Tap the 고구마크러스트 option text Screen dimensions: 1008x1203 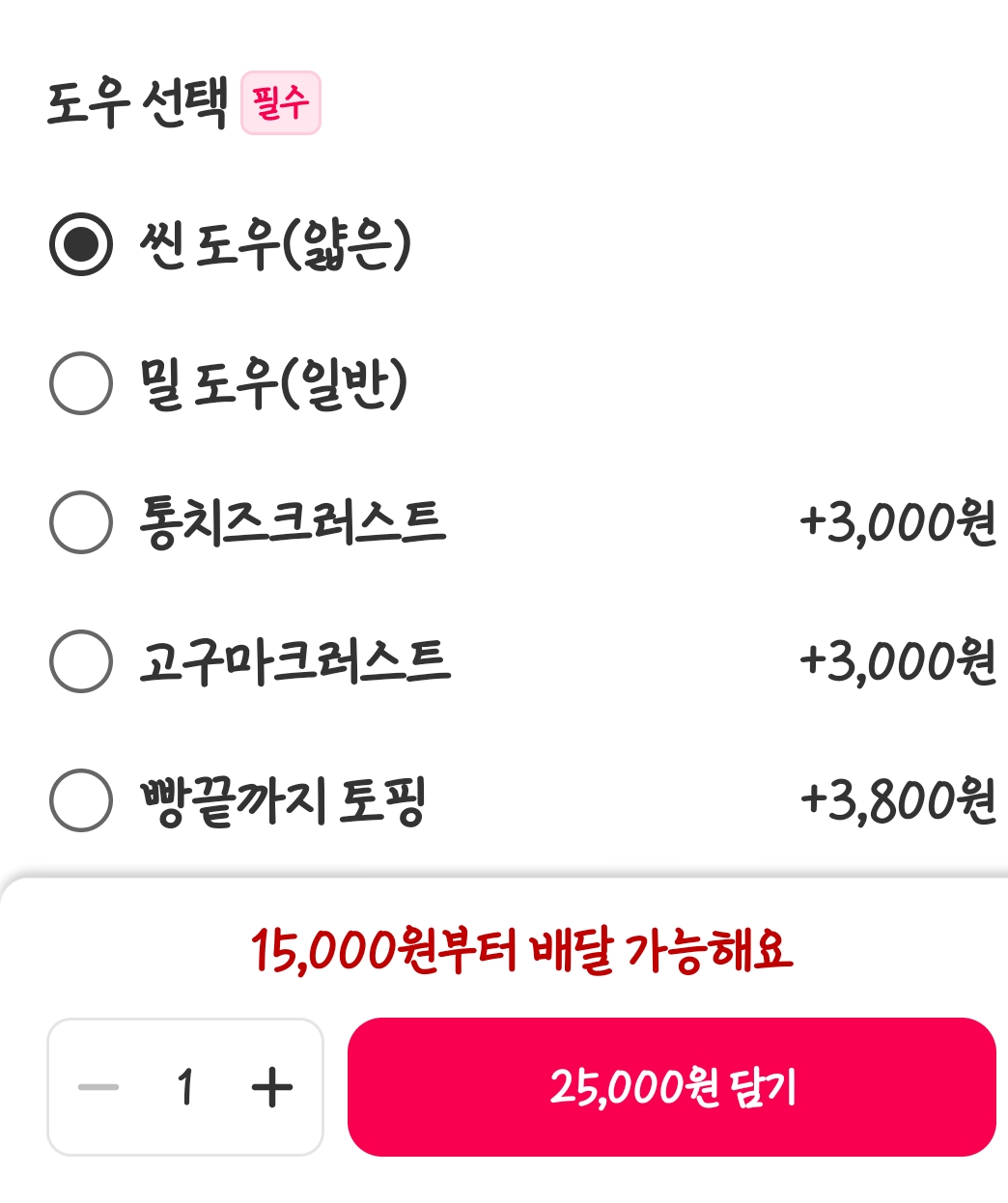[294, 661]
